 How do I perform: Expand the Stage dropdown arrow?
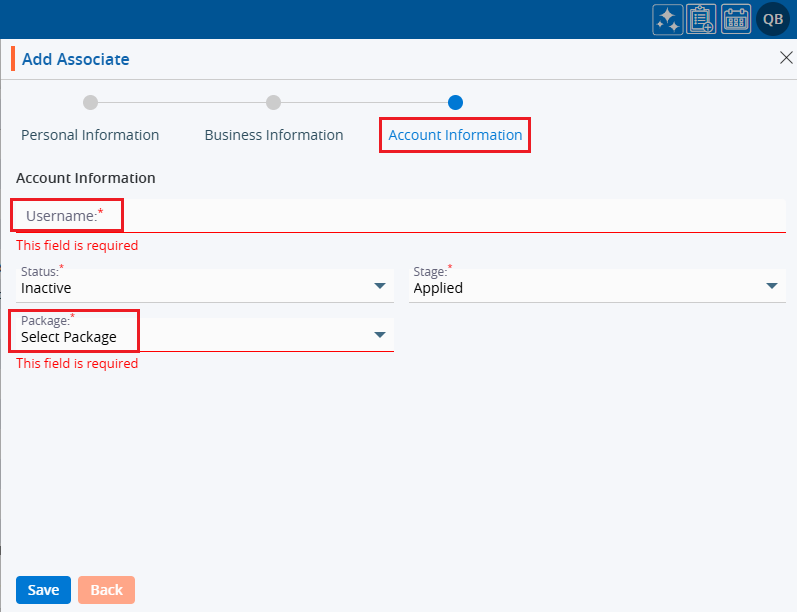point(772,287)
